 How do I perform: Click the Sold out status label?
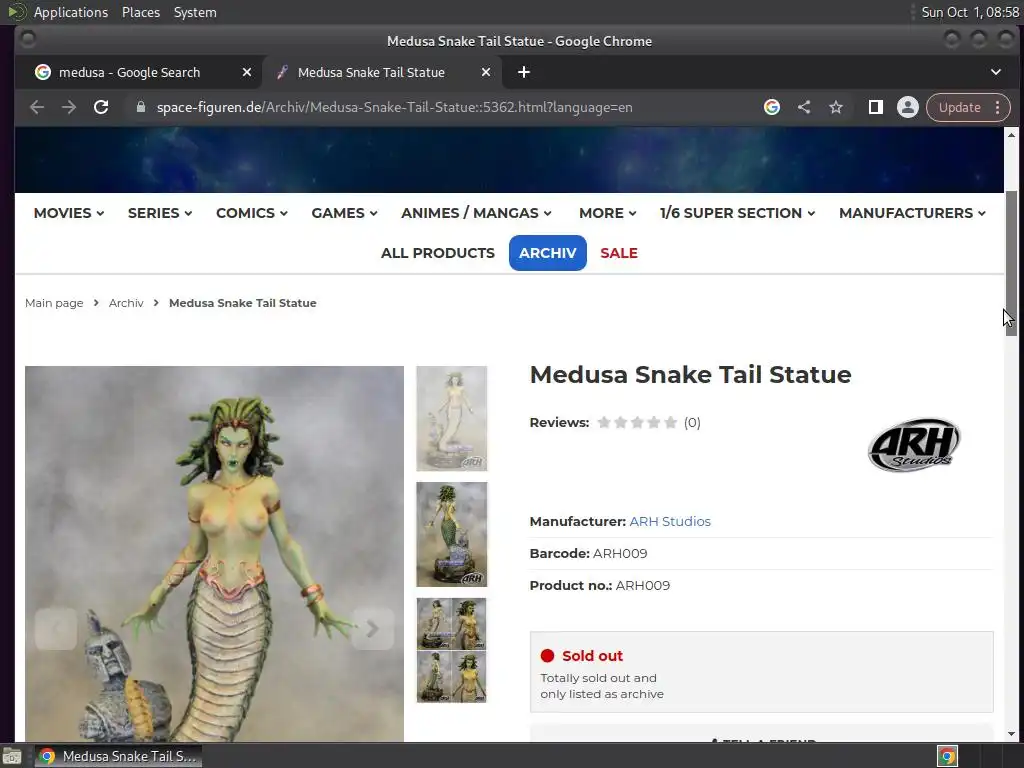(592, 656)
